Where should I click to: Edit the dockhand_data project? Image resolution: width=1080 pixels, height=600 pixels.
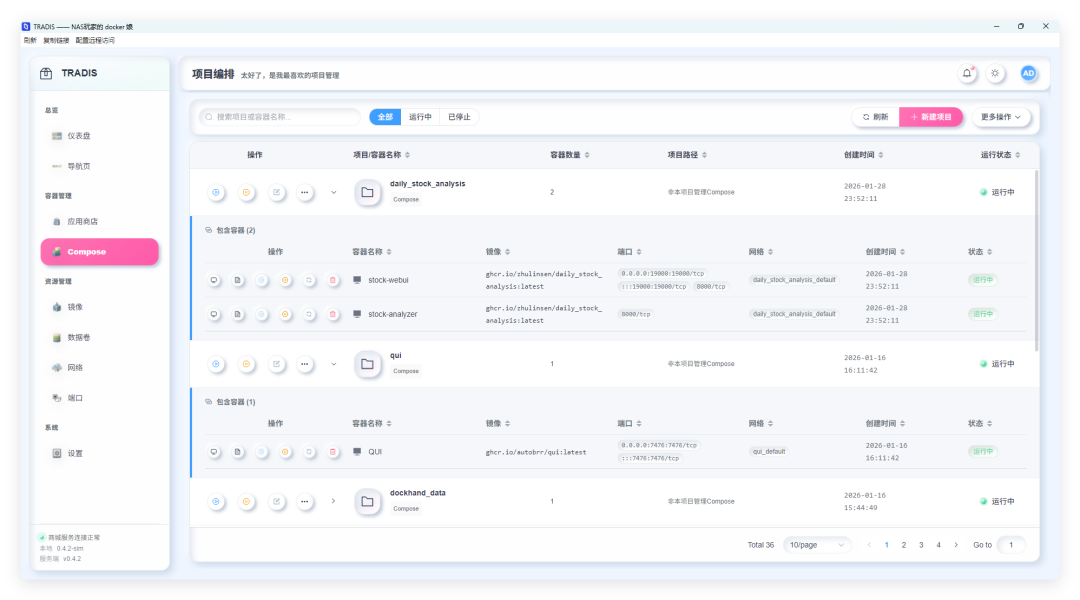tap(276, 501)
